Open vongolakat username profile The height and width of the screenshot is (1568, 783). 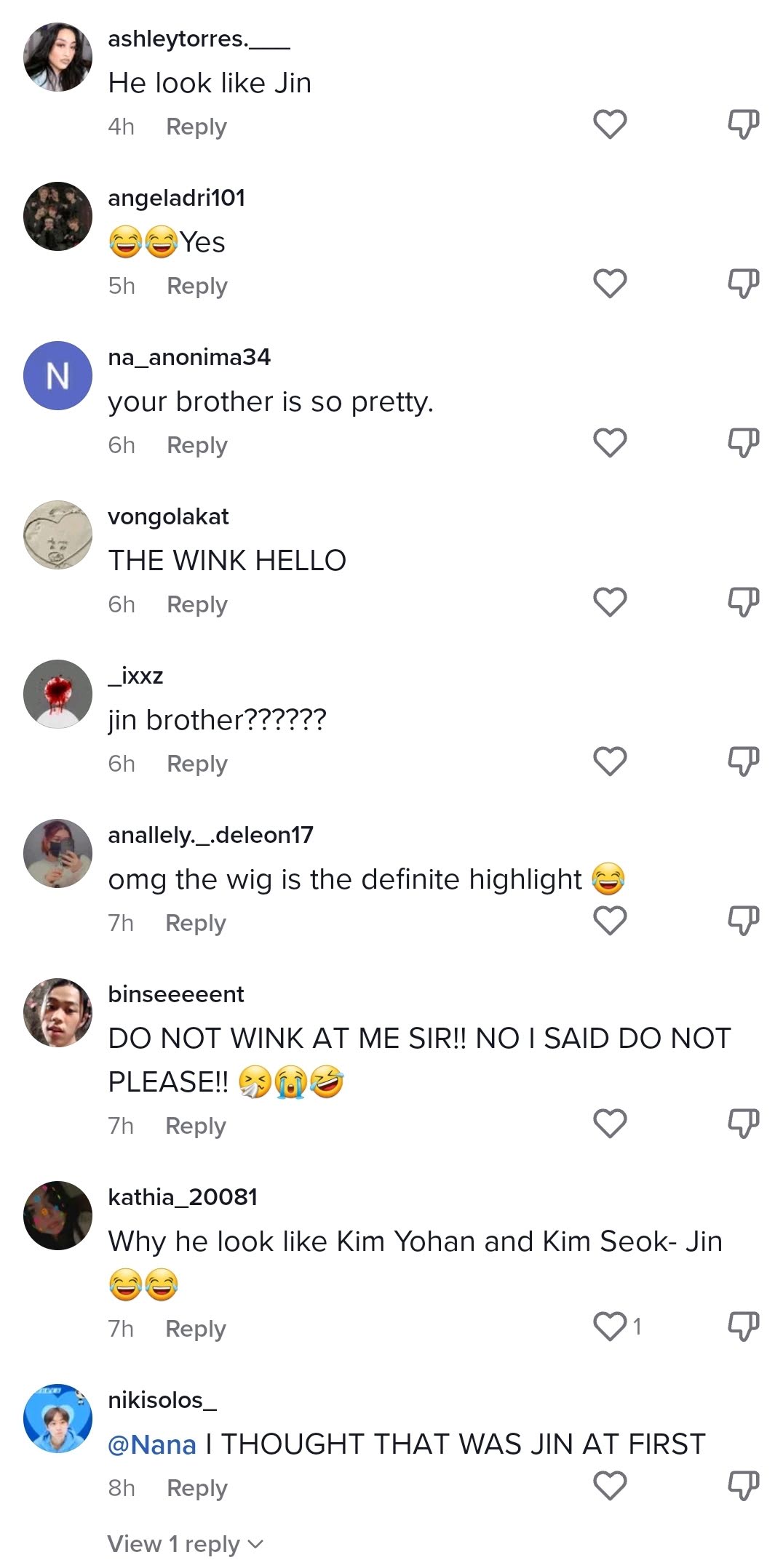click(168, 516)
